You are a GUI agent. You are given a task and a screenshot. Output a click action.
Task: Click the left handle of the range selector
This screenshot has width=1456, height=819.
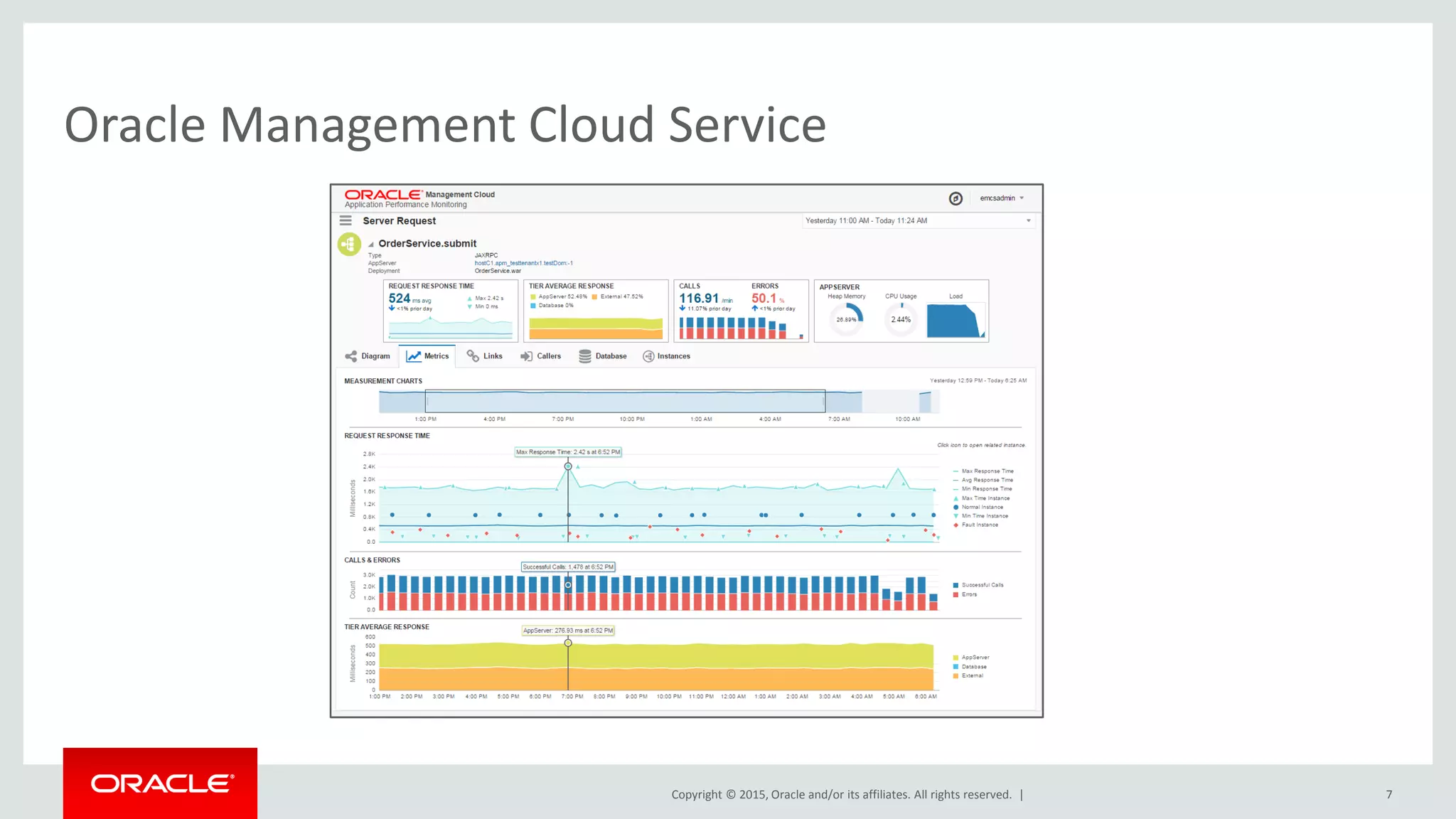click(426, 401)
